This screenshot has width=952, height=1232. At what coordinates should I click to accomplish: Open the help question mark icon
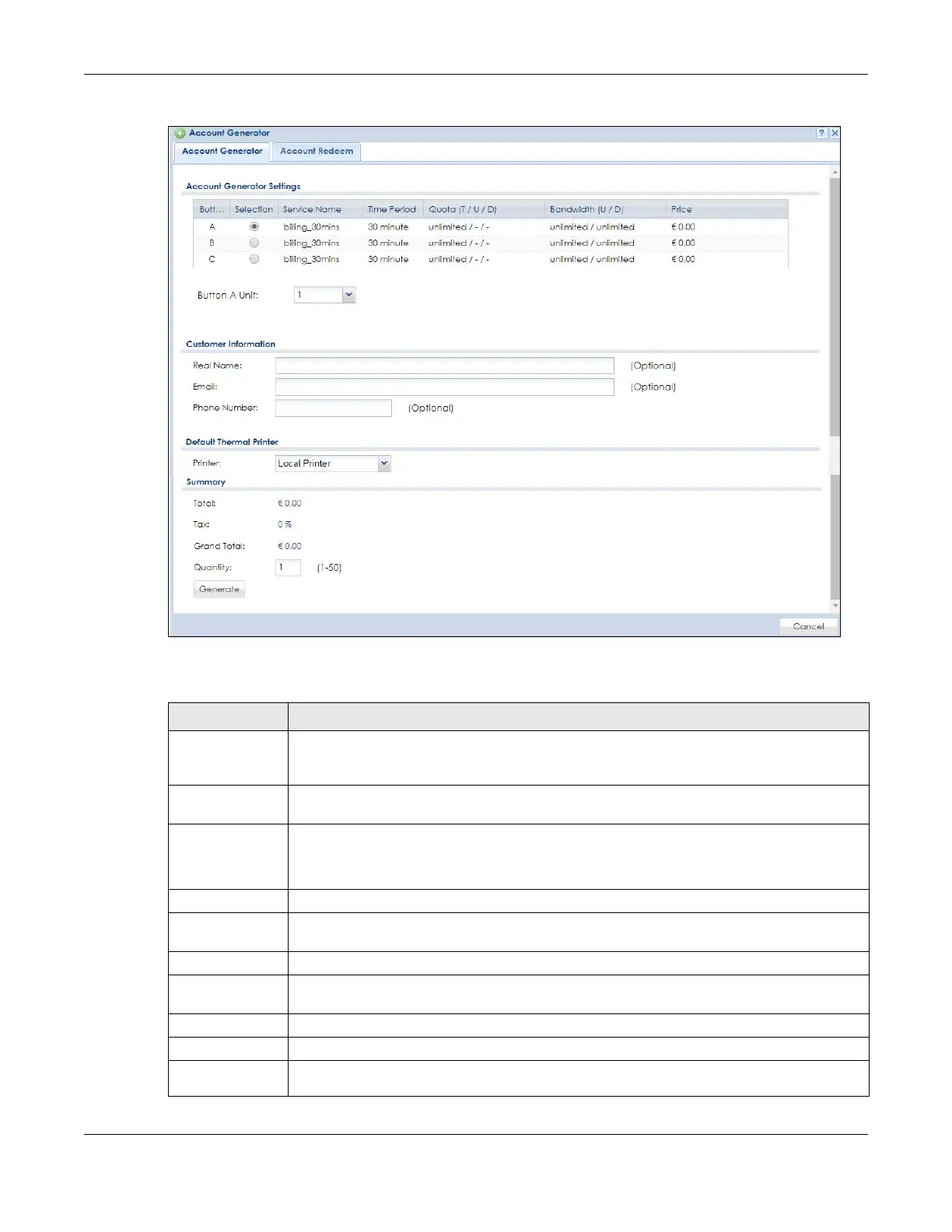click(821, 134)
